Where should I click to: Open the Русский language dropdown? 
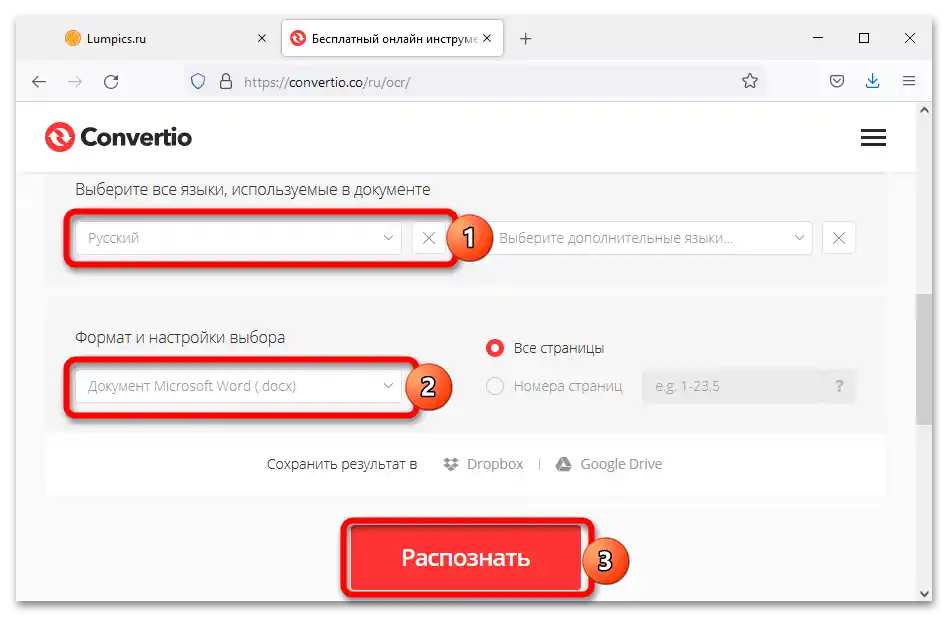(238, 238)
